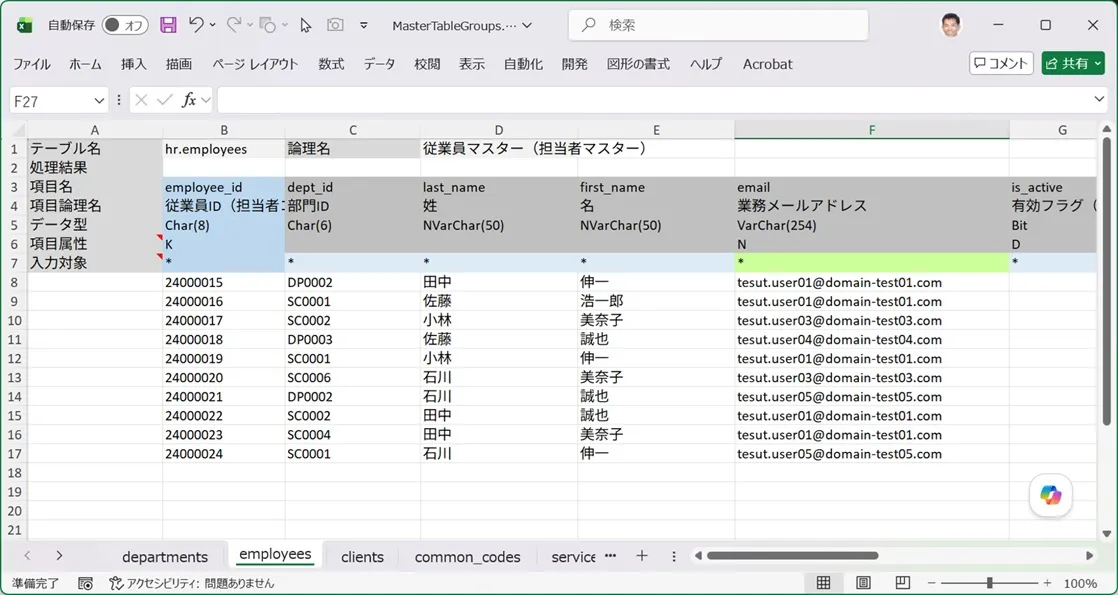The width and height of the screenshot is (1118, 595).
Task: Click the previous sheet navigation arrow
Action: pyautogui.click(x=27, y=556)
